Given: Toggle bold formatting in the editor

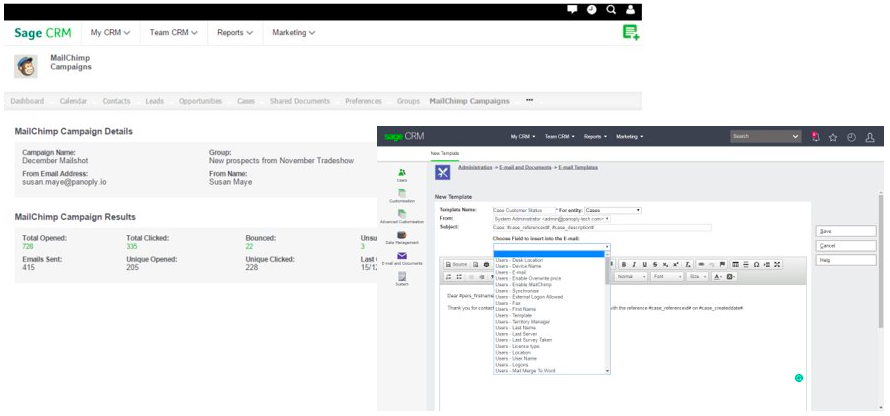Looking at the screenshot, I should tap(624, 264).
